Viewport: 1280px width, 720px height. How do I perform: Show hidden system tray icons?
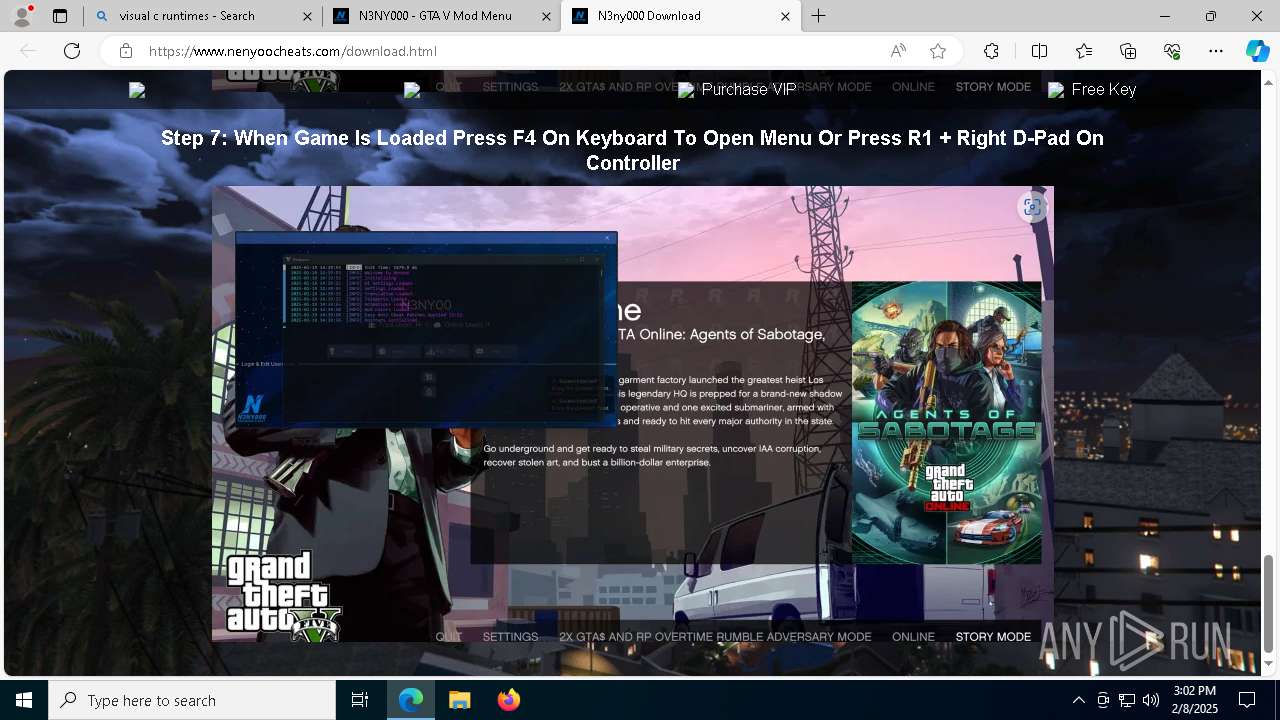click(1078, 700)
